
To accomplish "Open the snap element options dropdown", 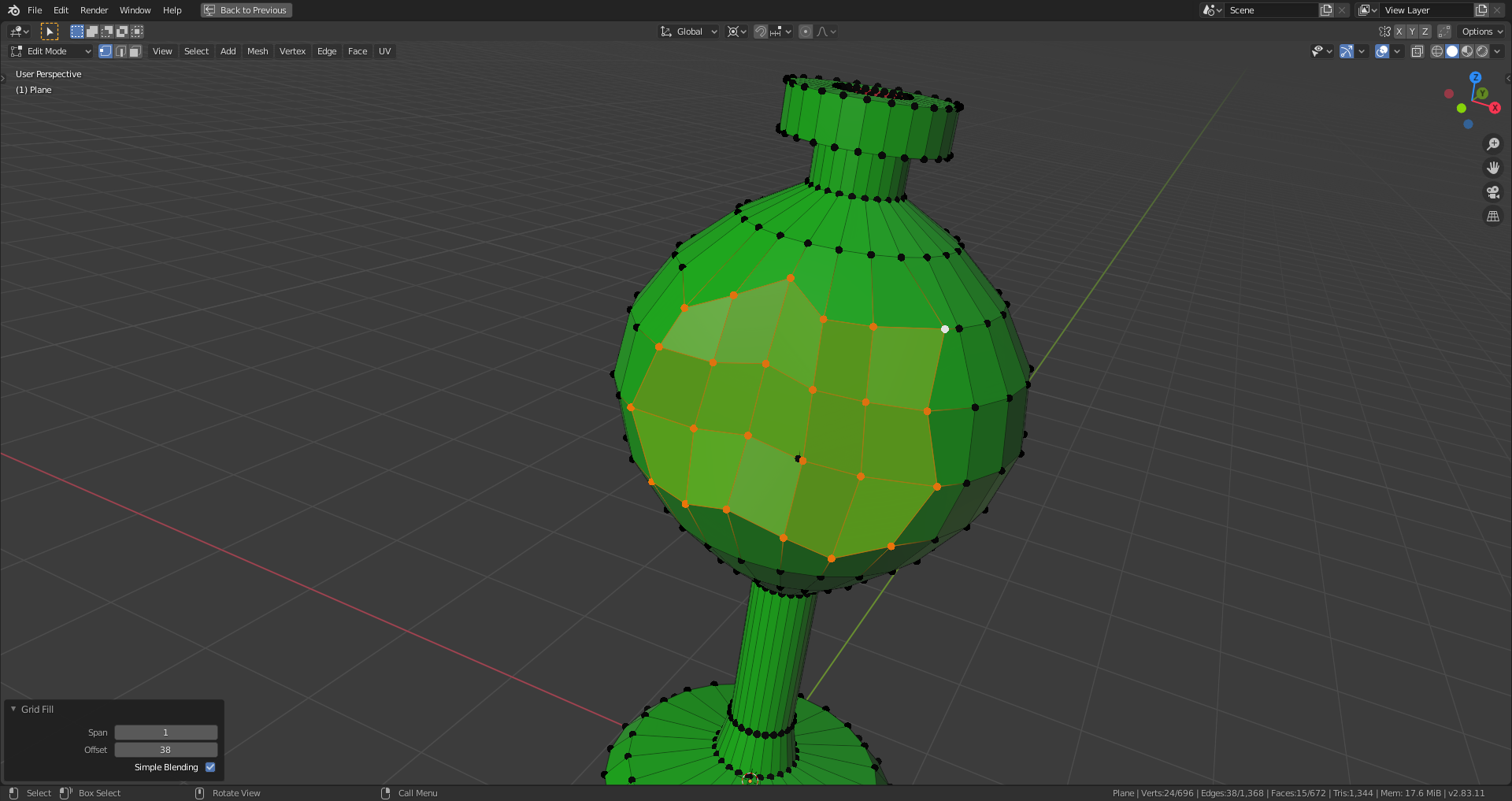I will 781,32.
